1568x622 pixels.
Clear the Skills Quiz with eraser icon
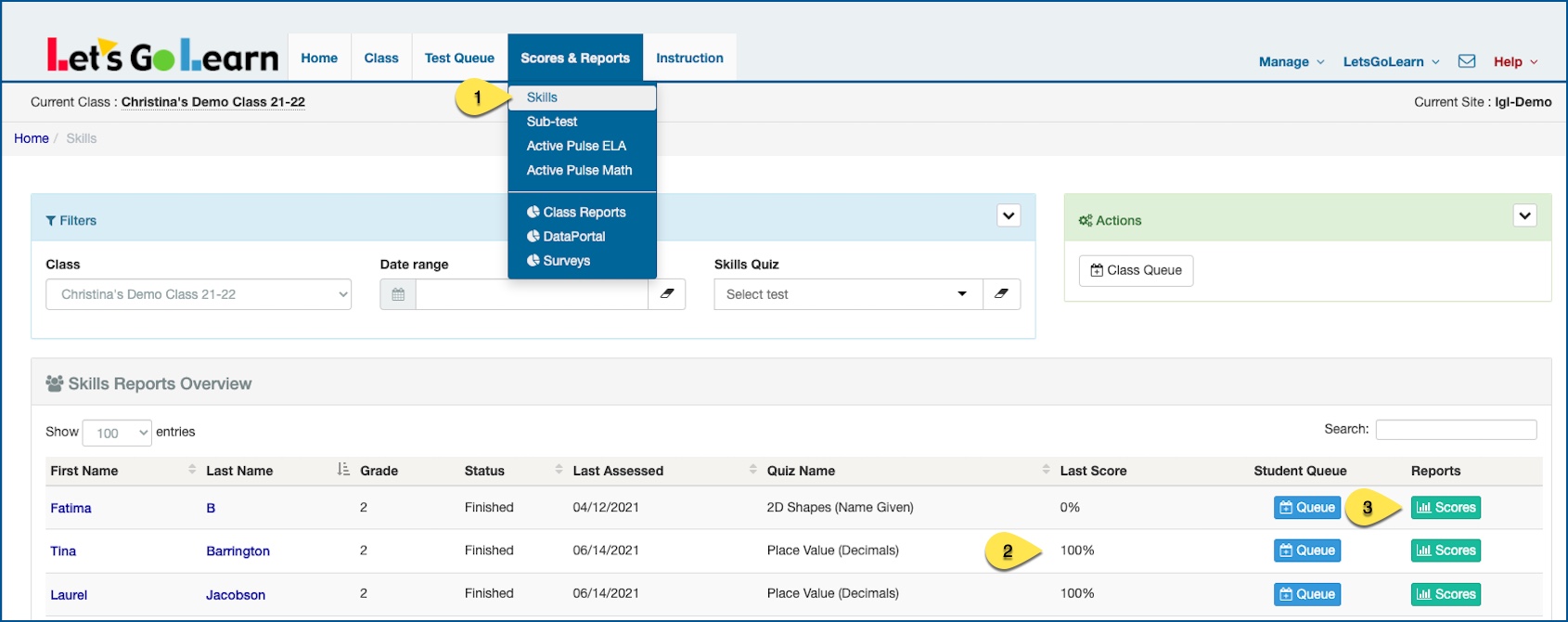point(1002,294)
